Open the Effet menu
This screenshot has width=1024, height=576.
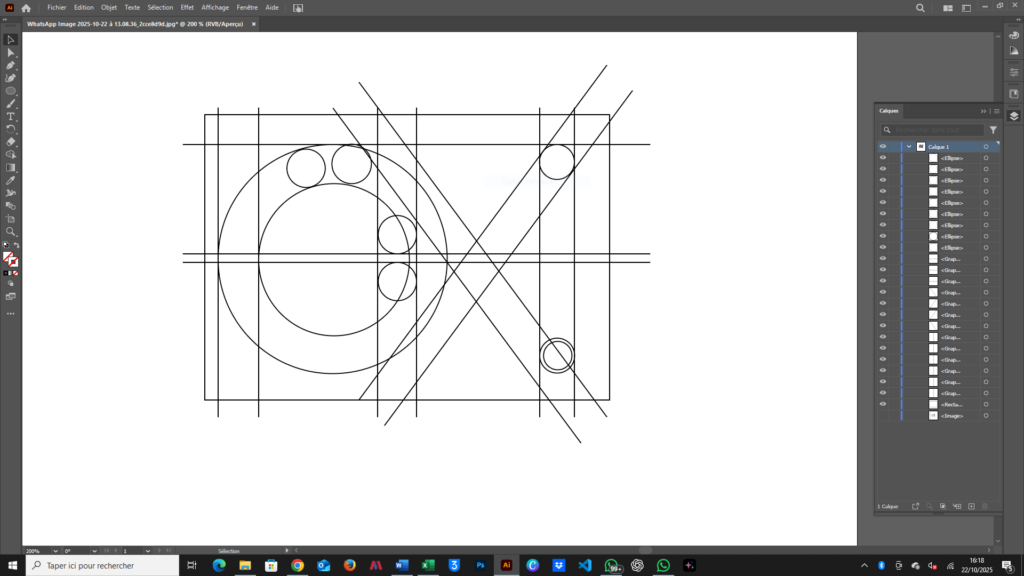point(187,8)
